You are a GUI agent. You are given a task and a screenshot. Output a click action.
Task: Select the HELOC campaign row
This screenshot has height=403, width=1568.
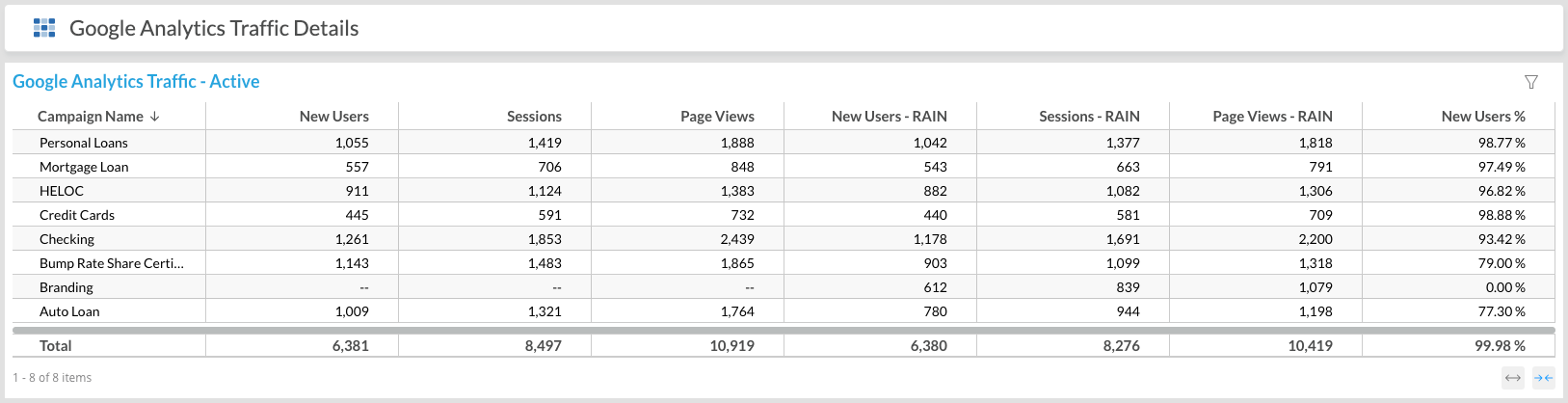pos(62,191)
